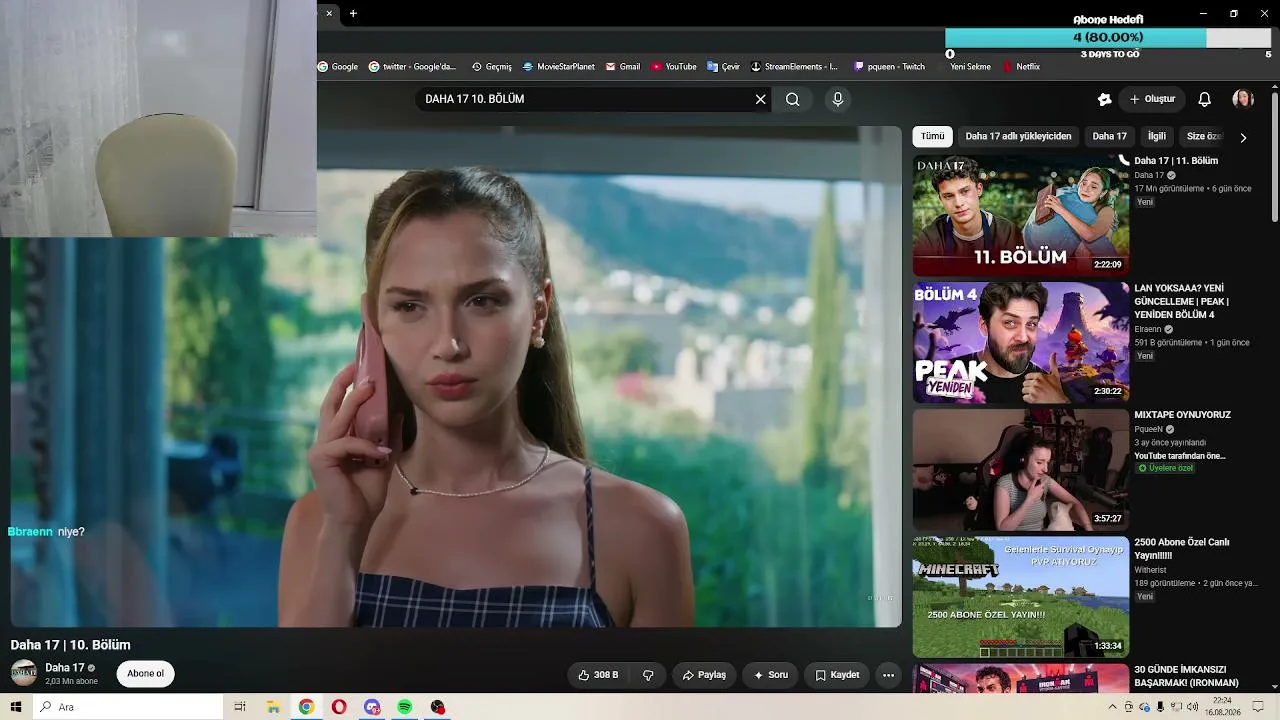Start voice search with the microphone icon

tap(838, 99)
